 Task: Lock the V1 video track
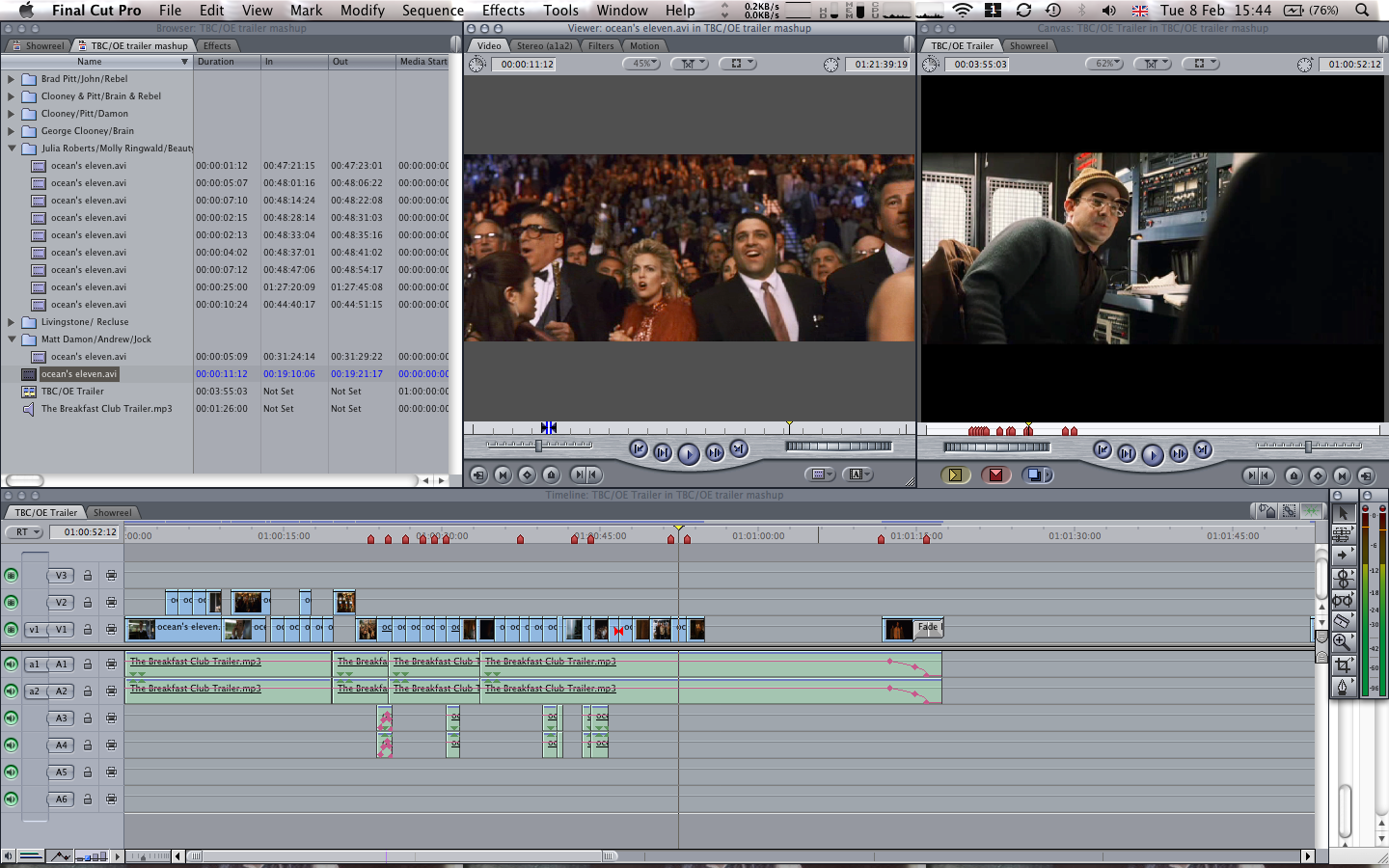click(88, 630)
